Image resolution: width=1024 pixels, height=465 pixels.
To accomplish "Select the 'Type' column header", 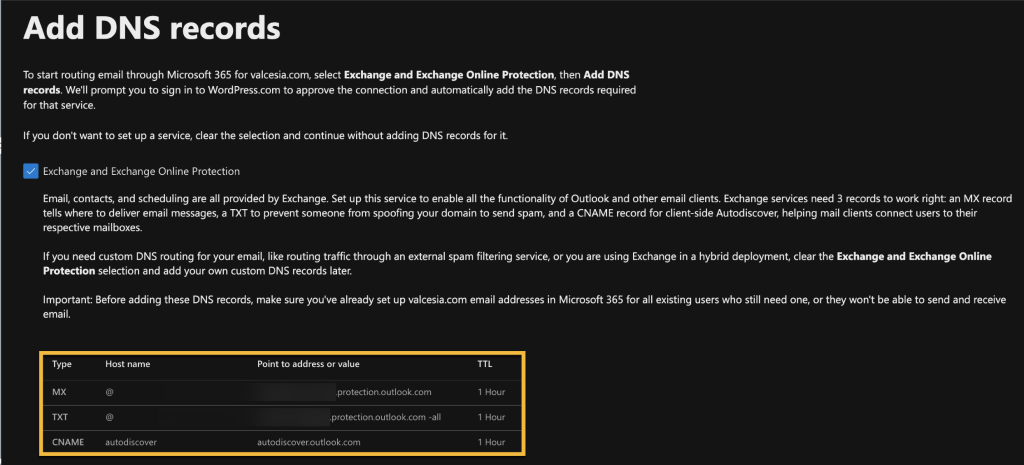I will 62,365.
